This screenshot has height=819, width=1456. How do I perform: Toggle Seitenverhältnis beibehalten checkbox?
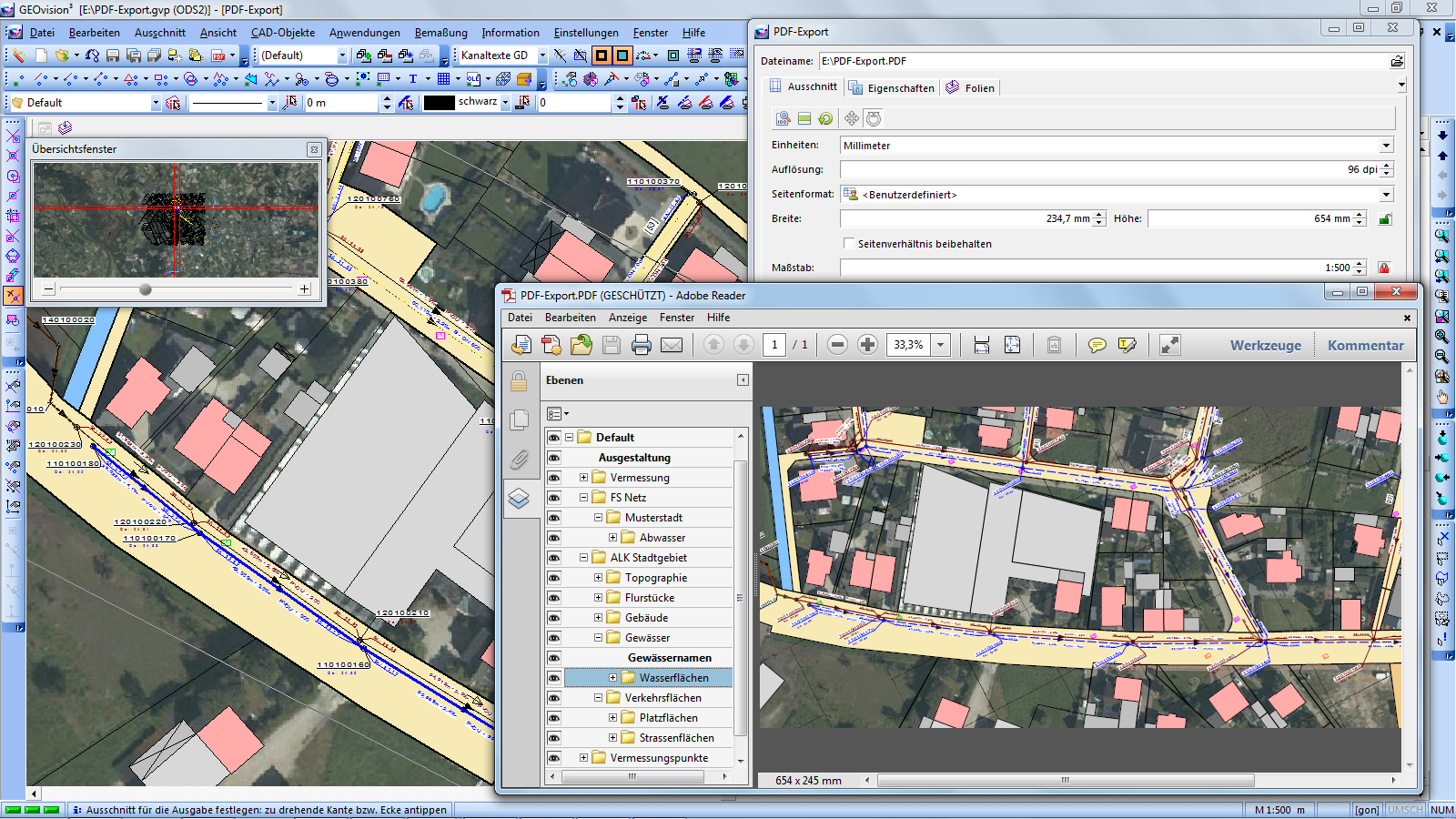(x=849, y=243)
